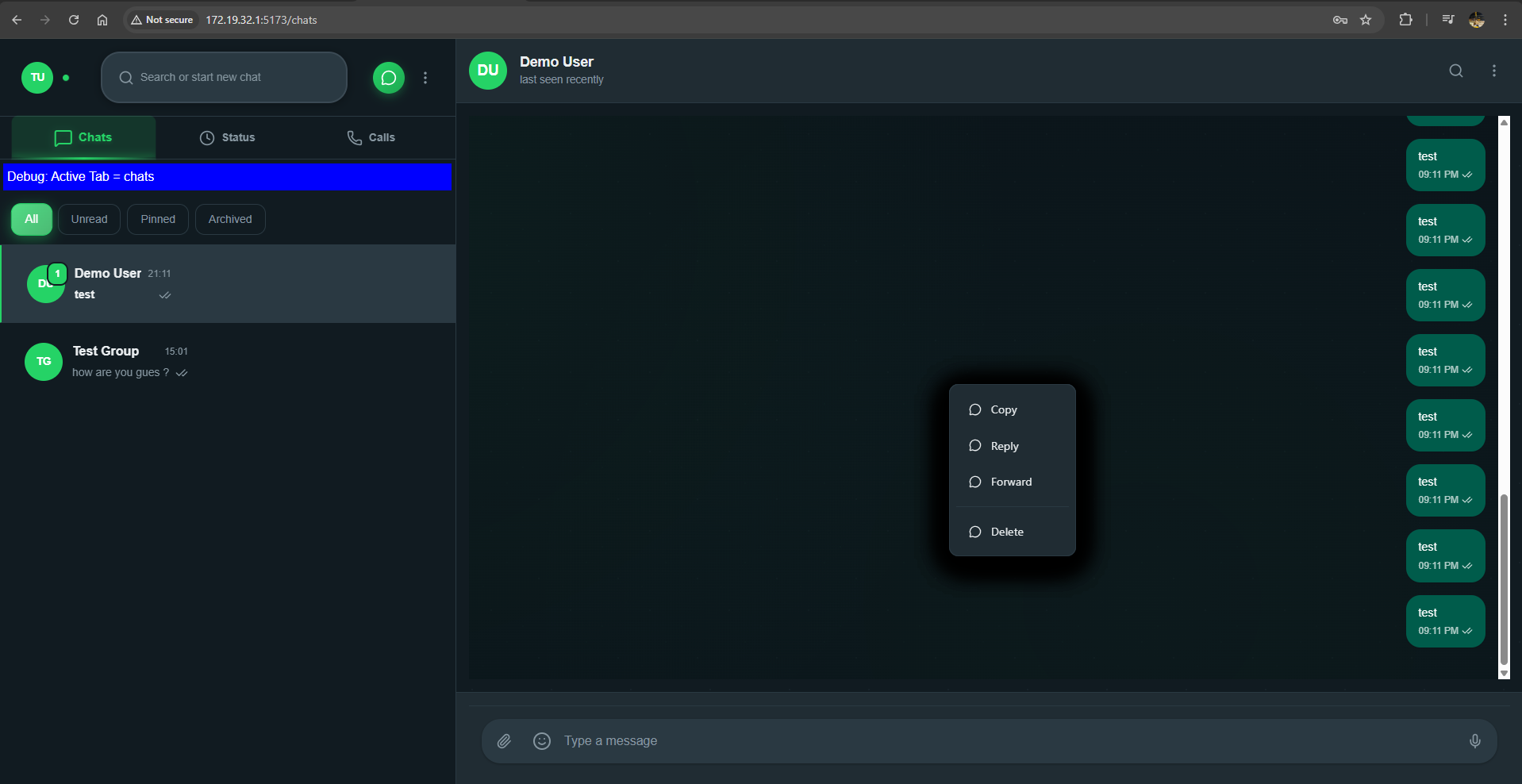Image resolution: width=1522 pixels, height=784 pixels.
Task: Click the green new chat bubble icon
Action: click(388, 78)
